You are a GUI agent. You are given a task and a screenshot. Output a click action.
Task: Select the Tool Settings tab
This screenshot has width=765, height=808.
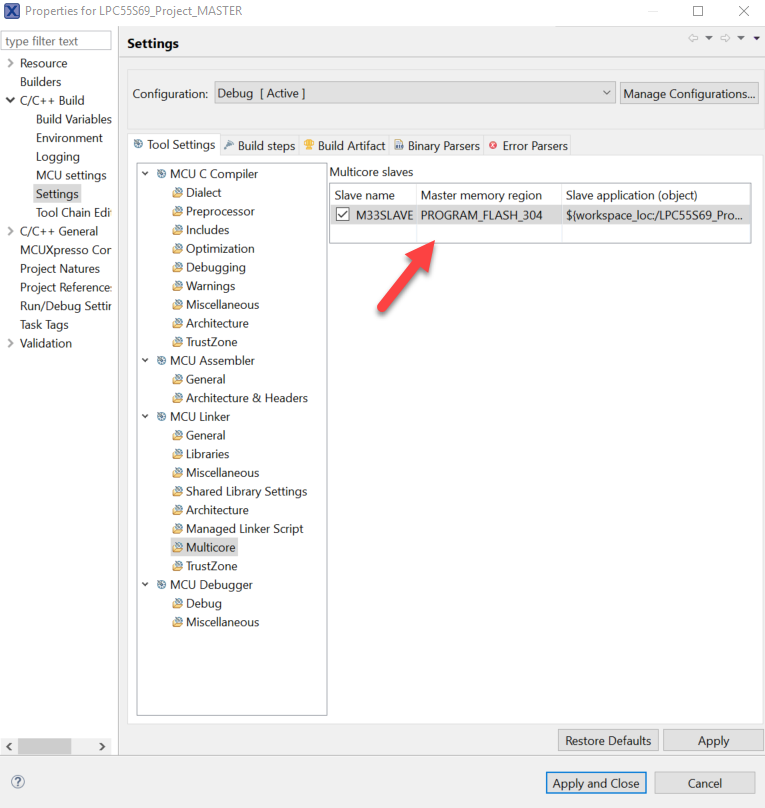point(174,145)
